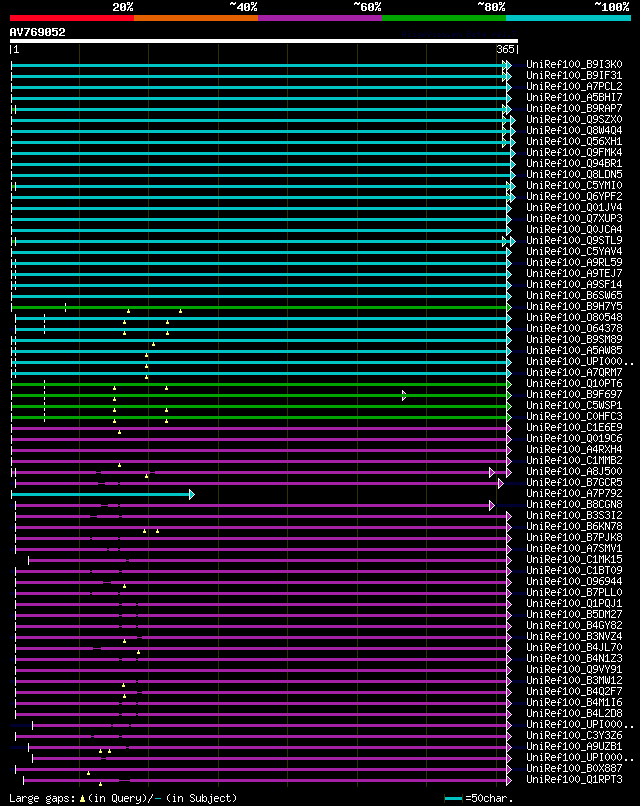Select the UniRef100_B6KN78 label

tap(574, 526)
